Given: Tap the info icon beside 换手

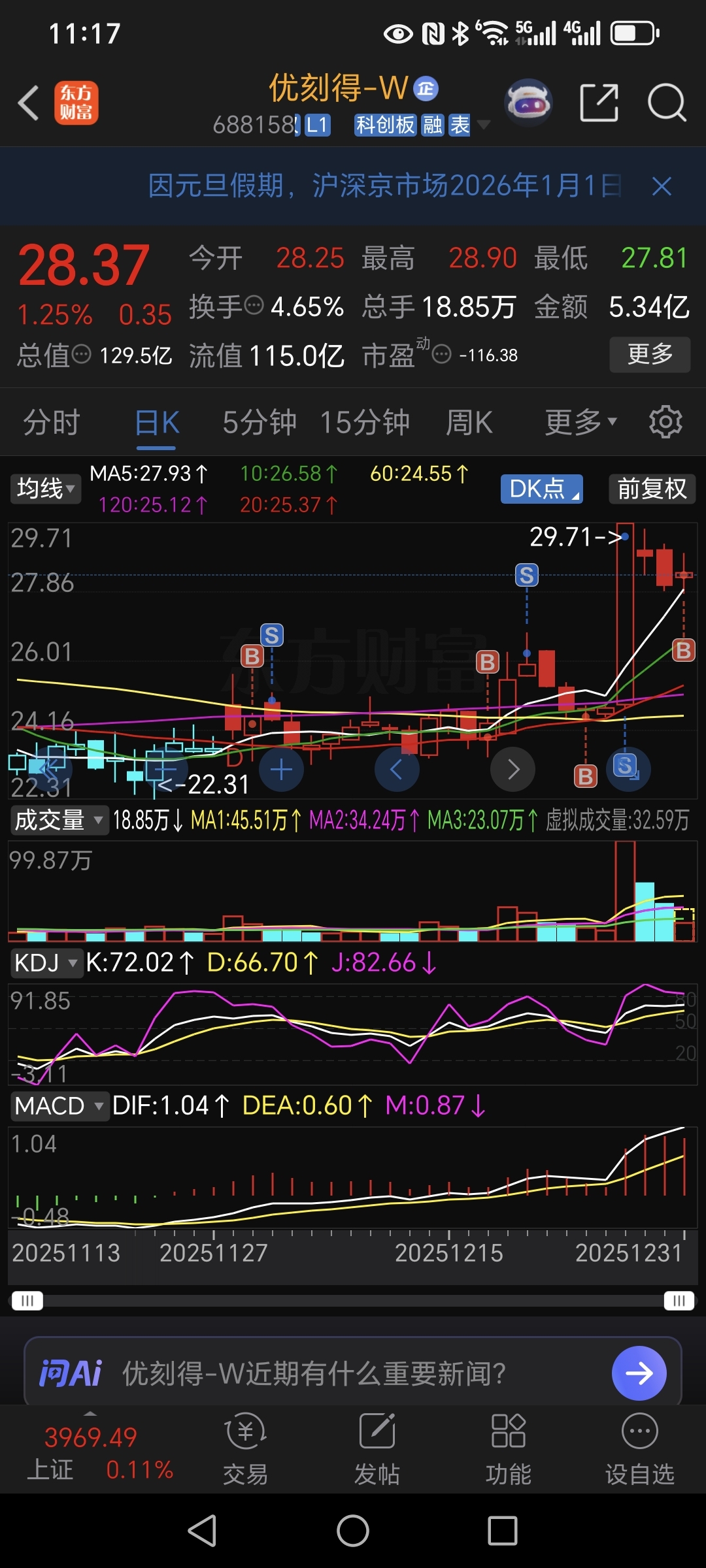Looking at the screenshot, I should click(254, 304).
